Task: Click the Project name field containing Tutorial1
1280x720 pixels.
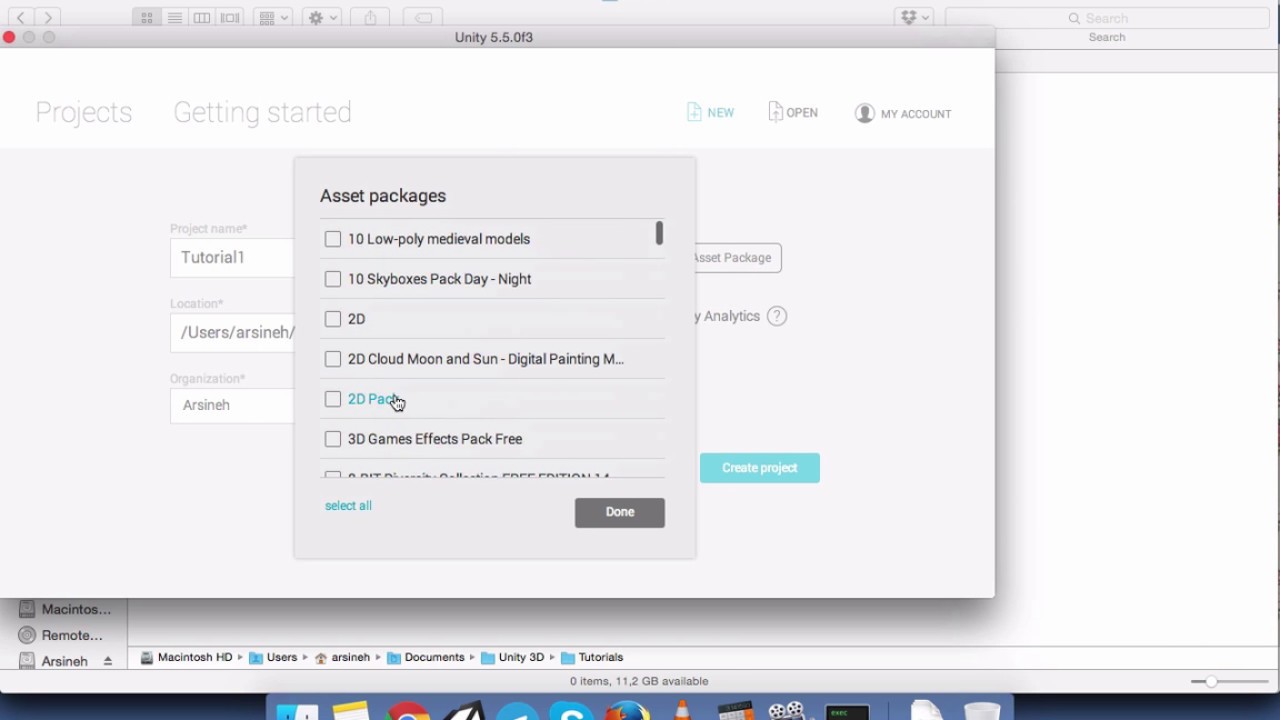Action: [x=233, y=257]
